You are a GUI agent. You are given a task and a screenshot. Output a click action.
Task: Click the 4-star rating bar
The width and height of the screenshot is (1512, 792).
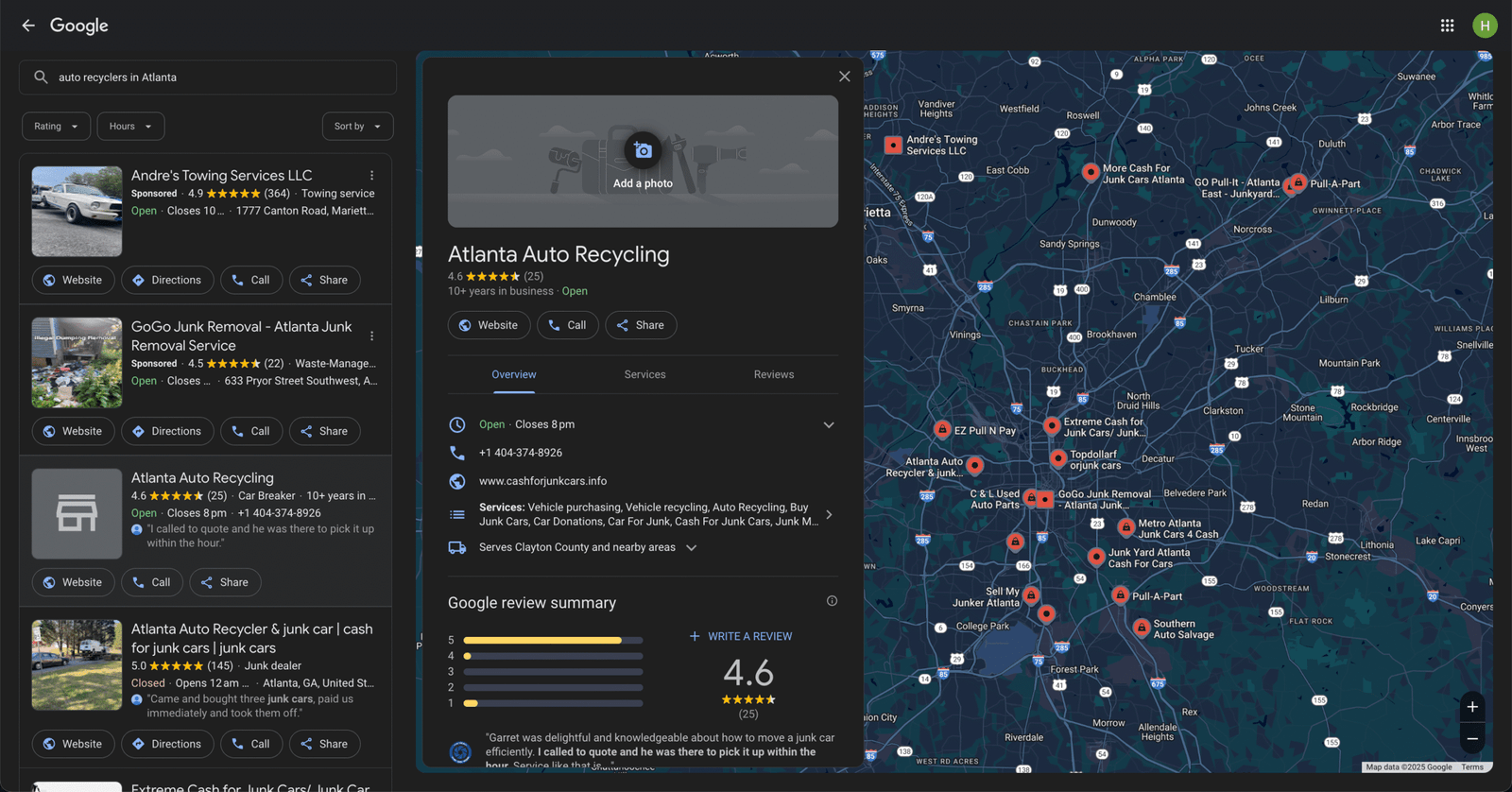tap(553, 656)
